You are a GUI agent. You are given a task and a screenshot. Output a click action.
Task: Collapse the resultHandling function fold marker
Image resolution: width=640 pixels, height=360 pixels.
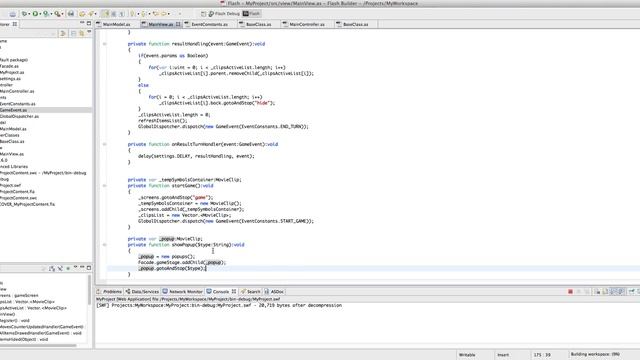point(104,44)
